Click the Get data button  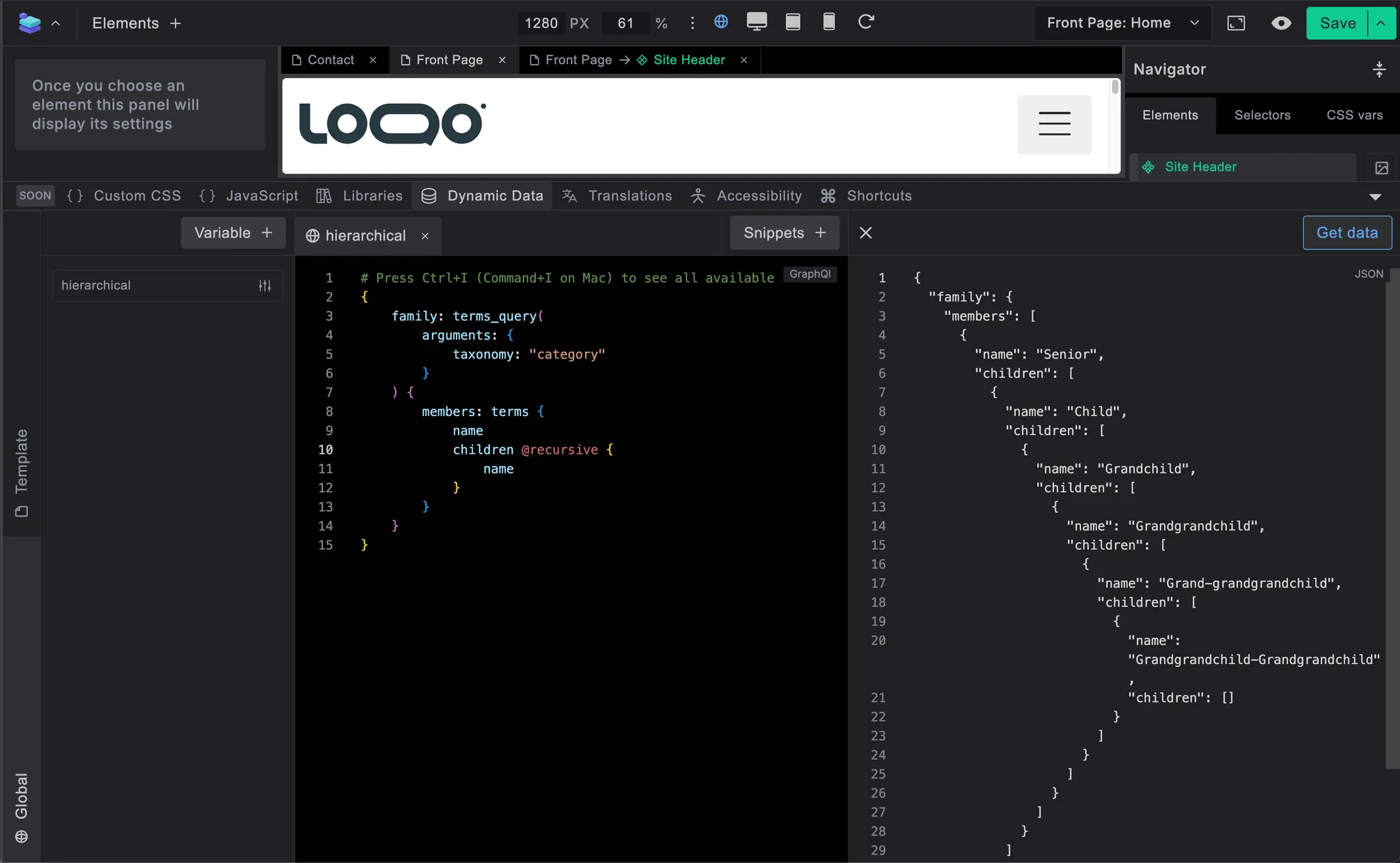(x=1347, y=233)
